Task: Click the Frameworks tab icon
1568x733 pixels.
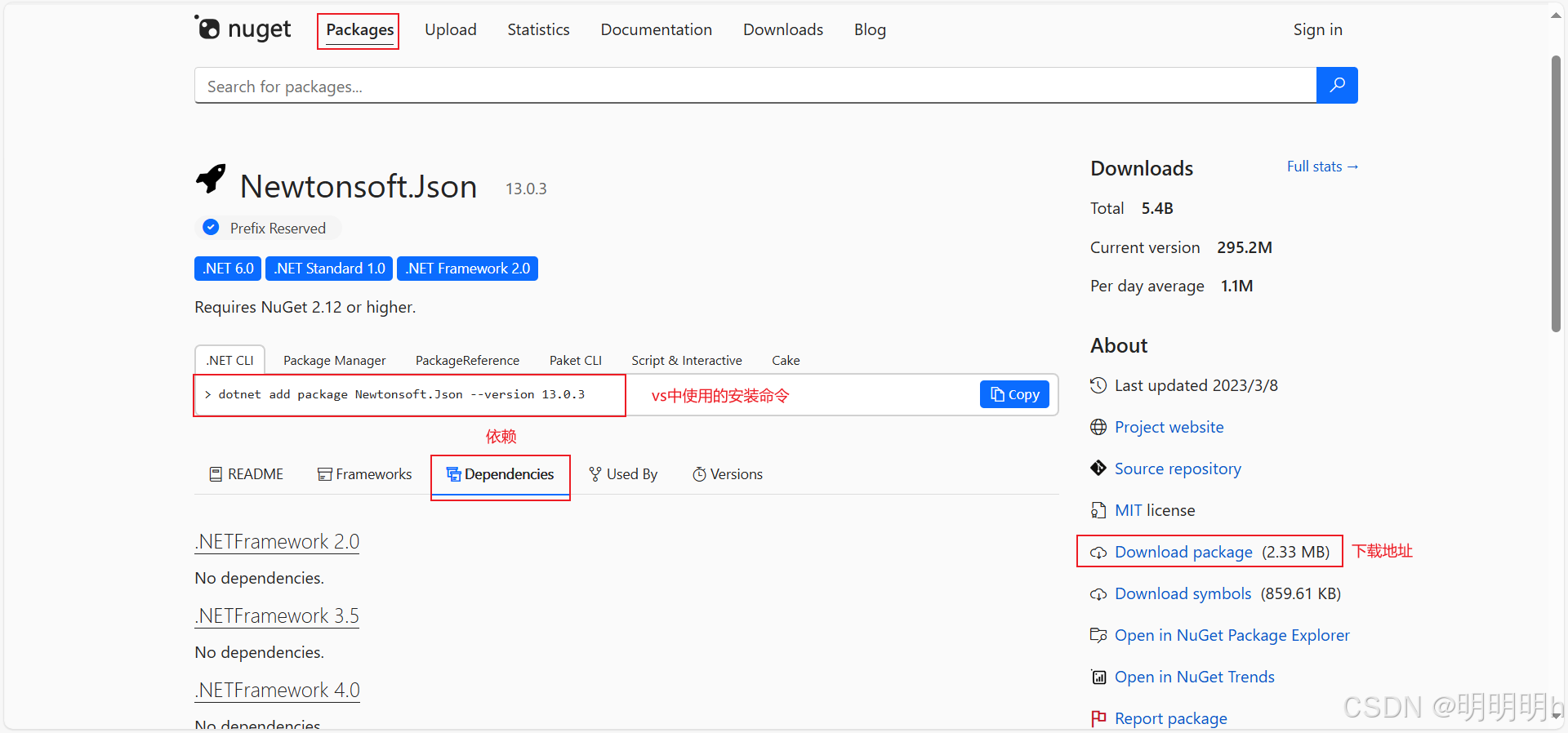Action: pyautogui.click(x=324, y=474)
